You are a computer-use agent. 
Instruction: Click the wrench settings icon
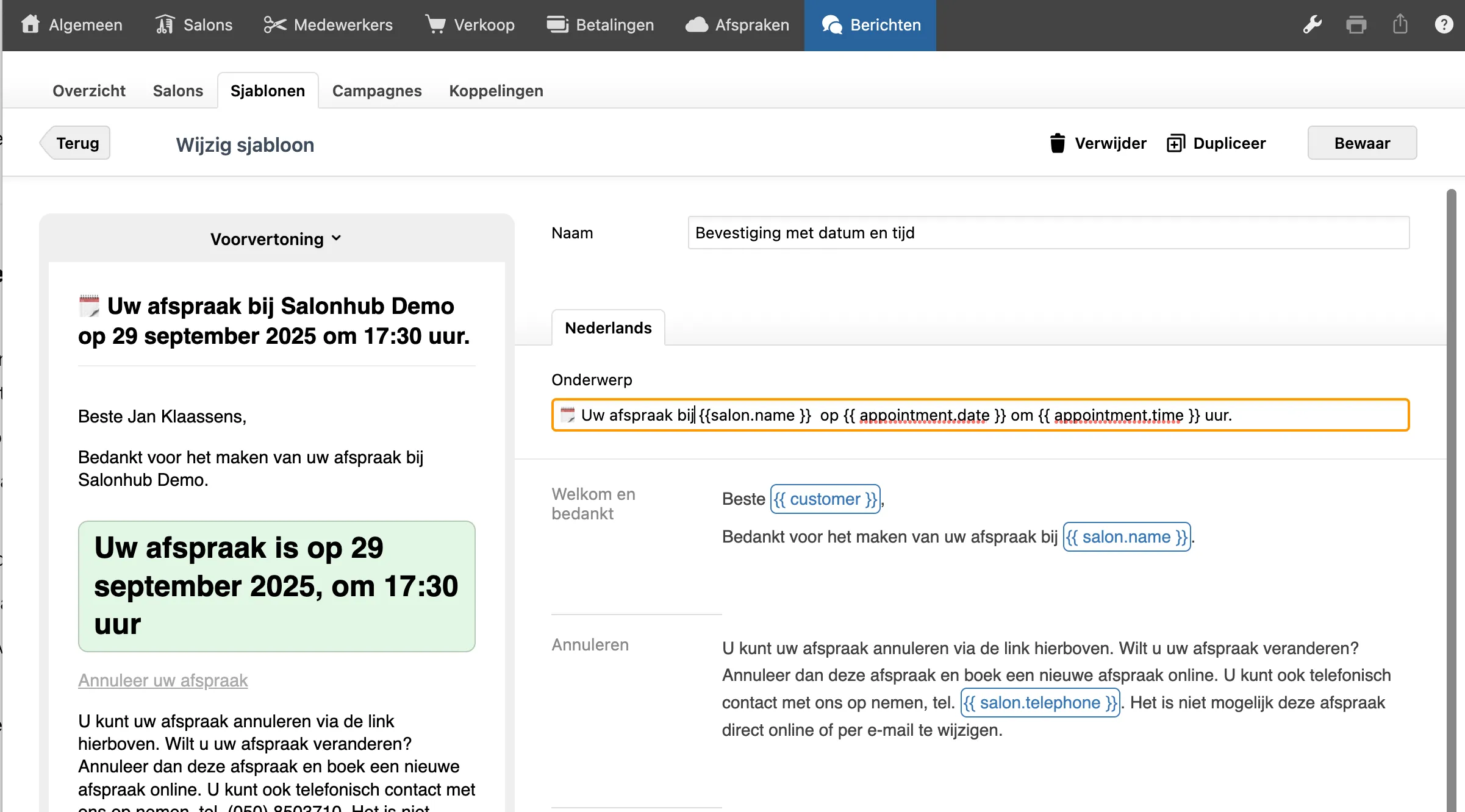(x=1312, y=25)
